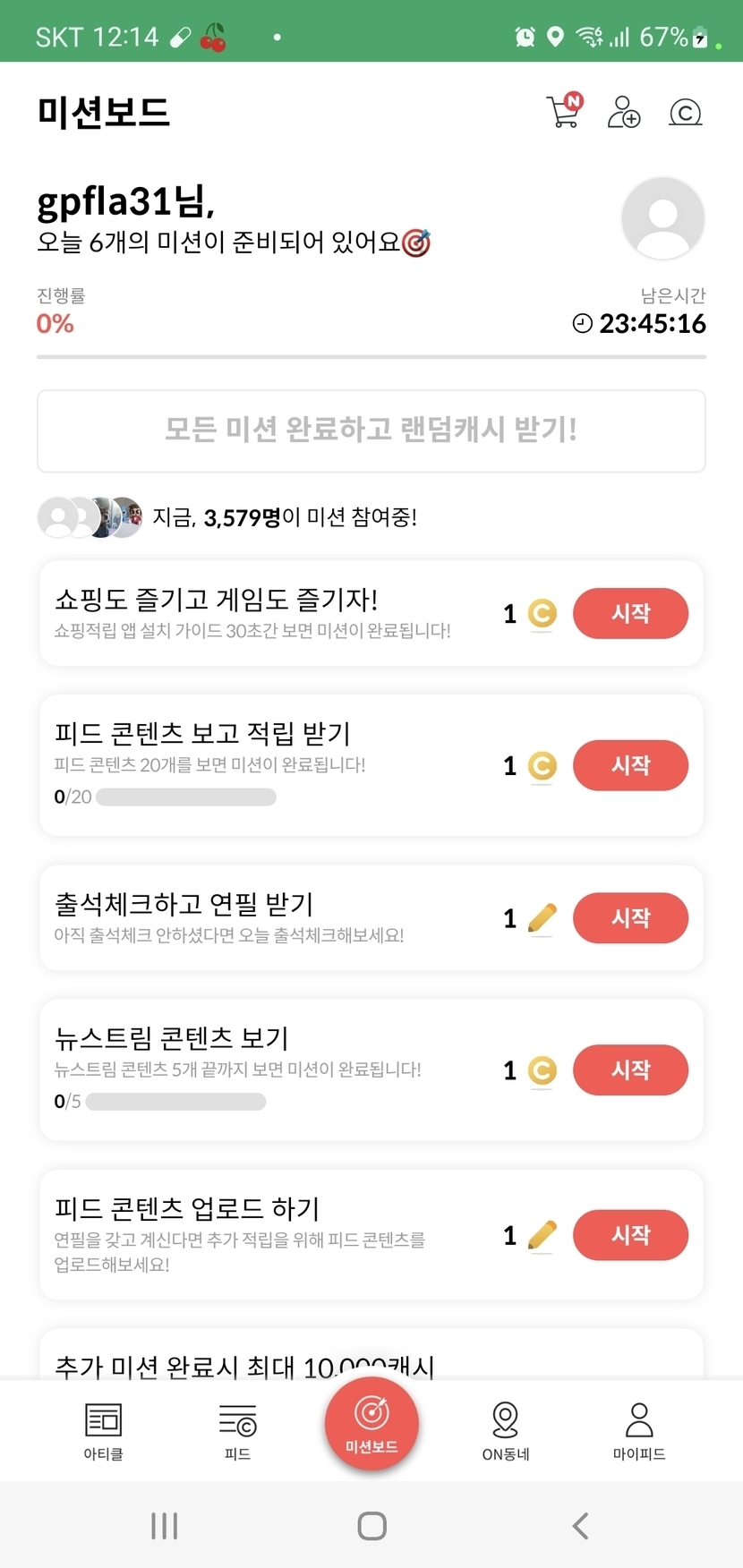The height and width of the screenshot is (1568, 743).
Task: Open the cash coin icon in header
Action: point(686,112)
